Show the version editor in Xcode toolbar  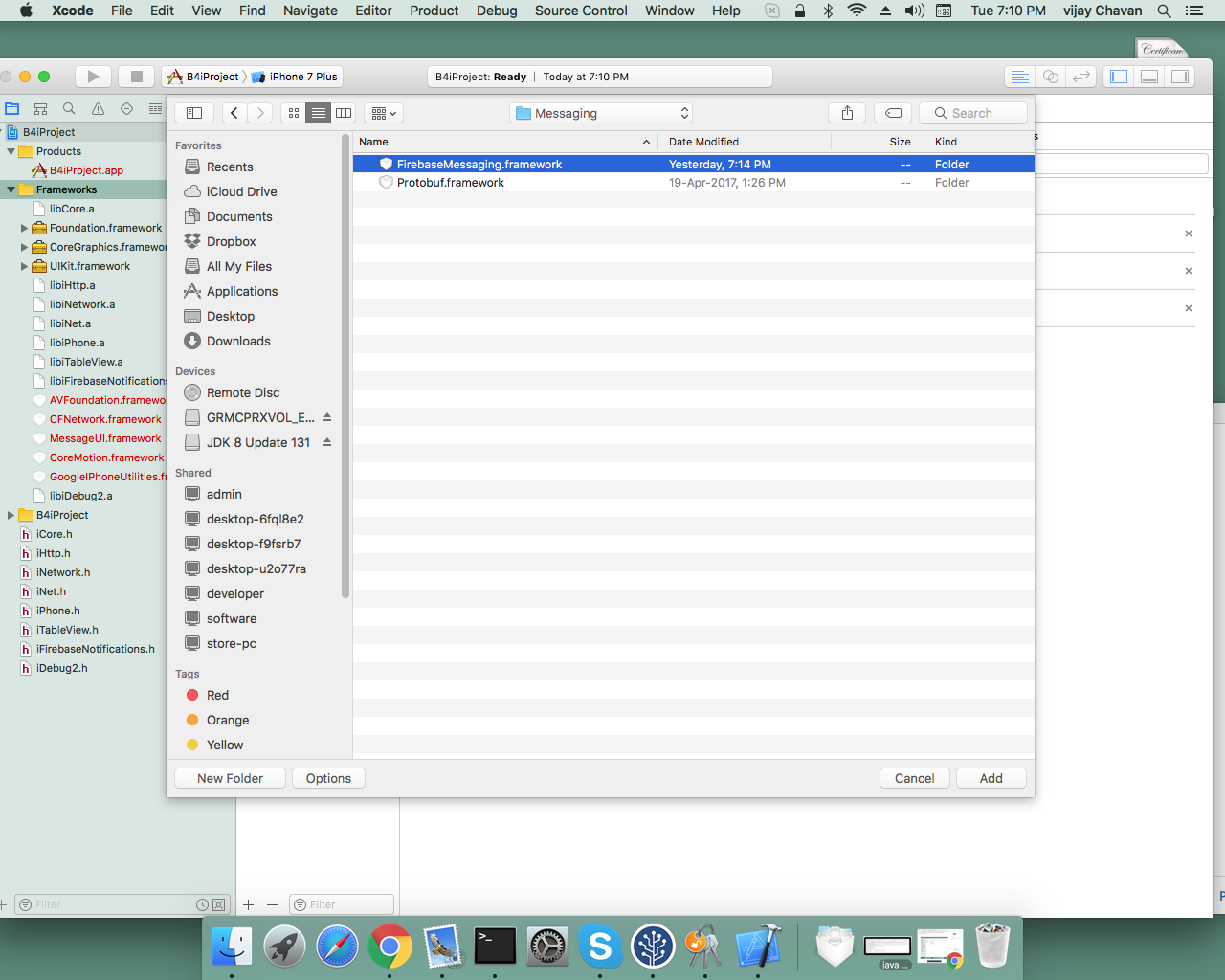tap(1081, 77)
